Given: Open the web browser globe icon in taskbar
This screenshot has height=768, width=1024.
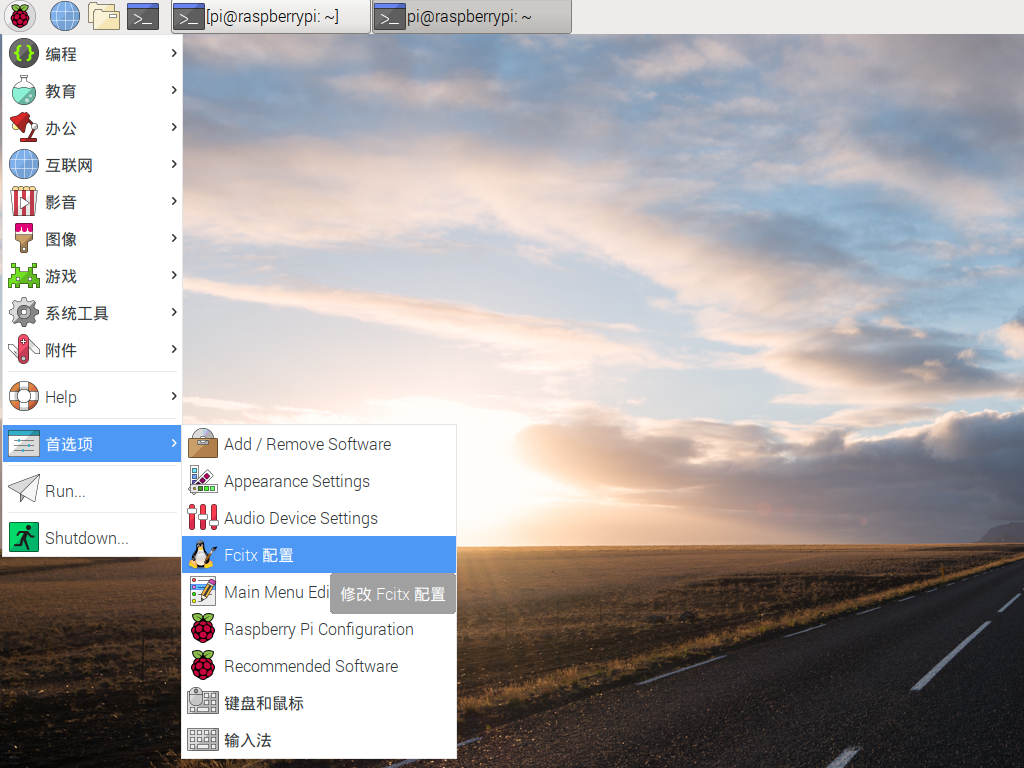Looking at the screenshot, I should click(x=65, y=16).
